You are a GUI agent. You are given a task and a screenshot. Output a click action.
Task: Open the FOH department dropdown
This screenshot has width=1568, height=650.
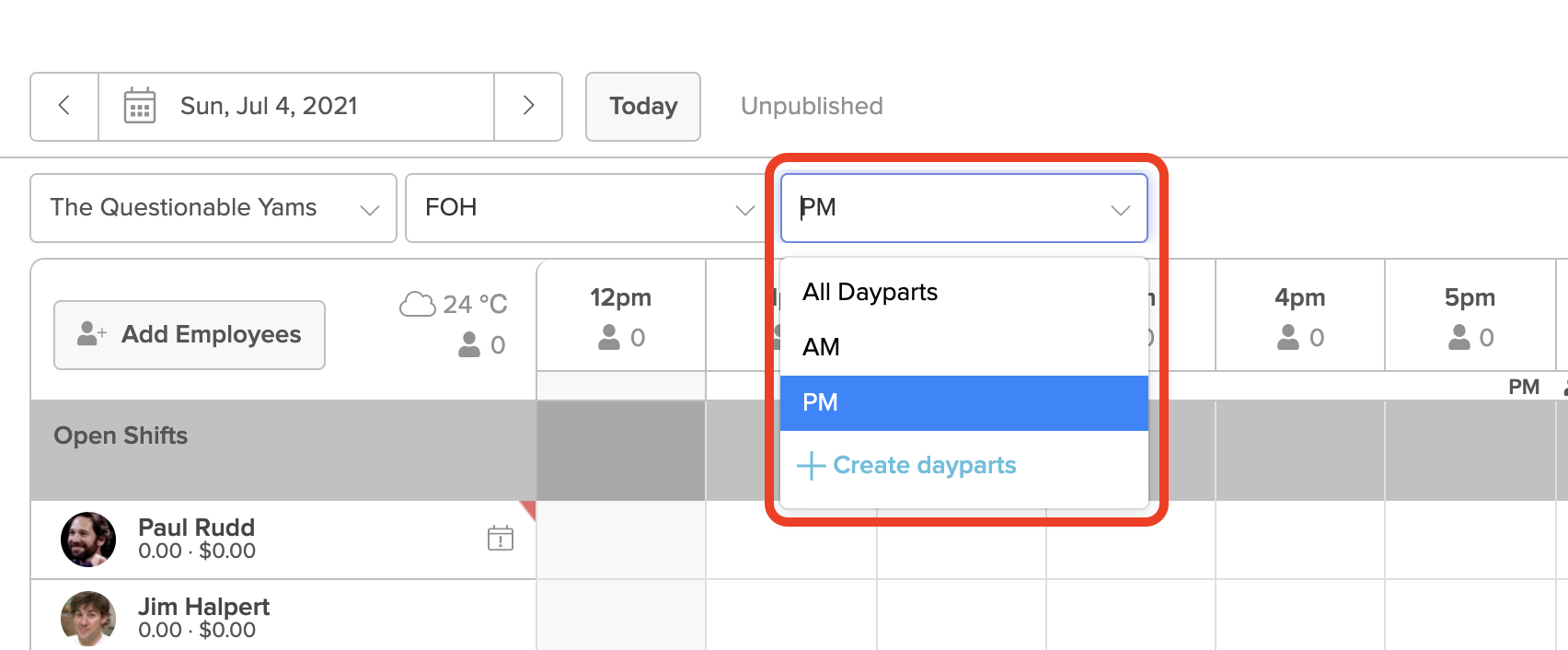point(587,208)
